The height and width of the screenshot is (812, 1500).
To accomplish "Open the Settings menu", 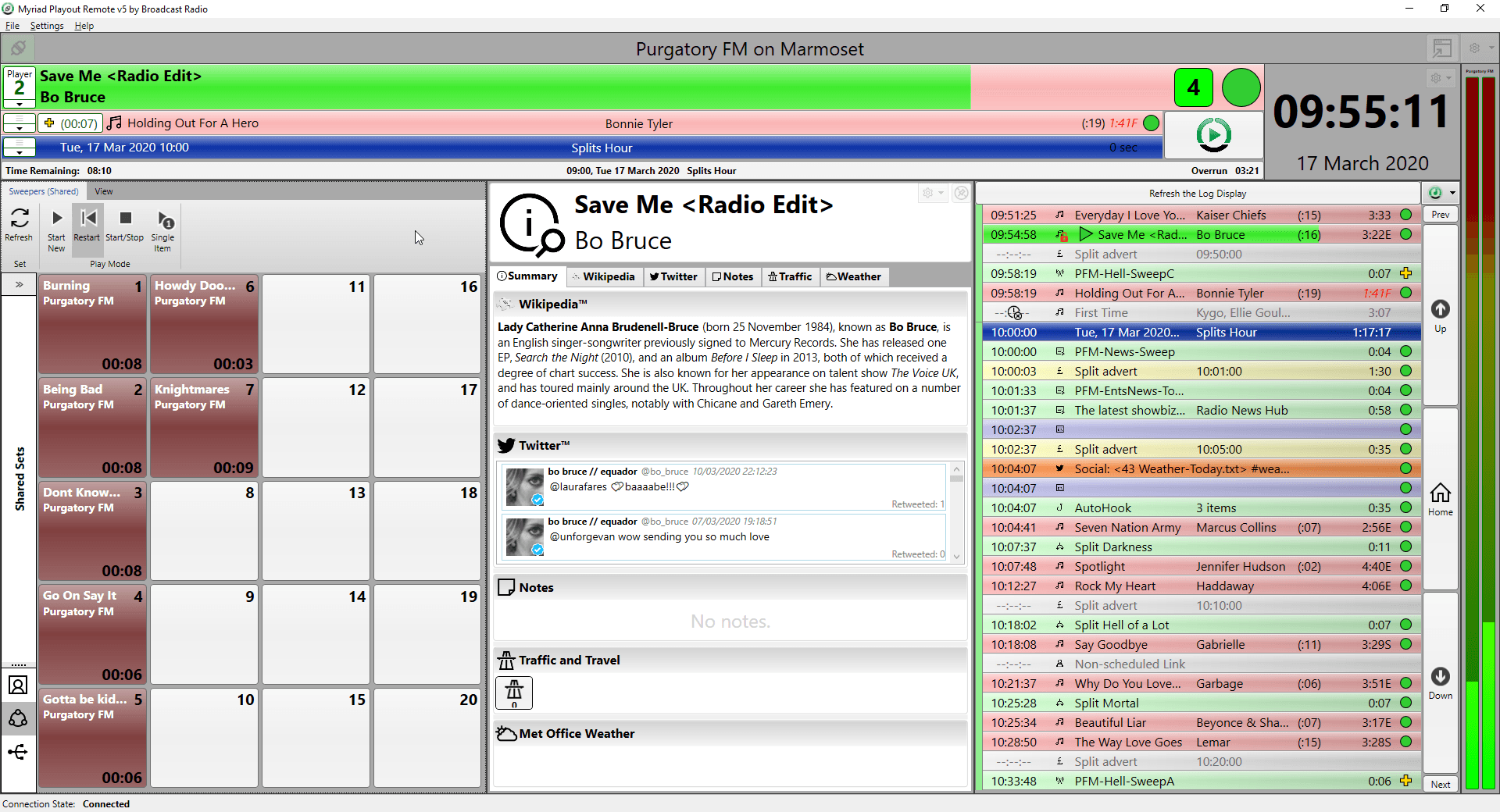I will [x=47, y=26].
